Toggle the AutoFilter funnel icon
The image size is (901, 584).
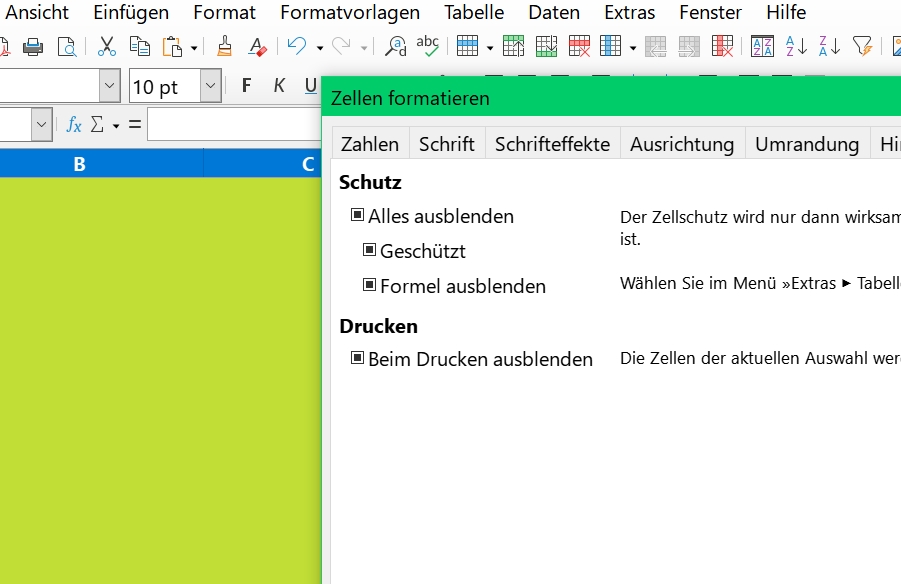(863, 46)
